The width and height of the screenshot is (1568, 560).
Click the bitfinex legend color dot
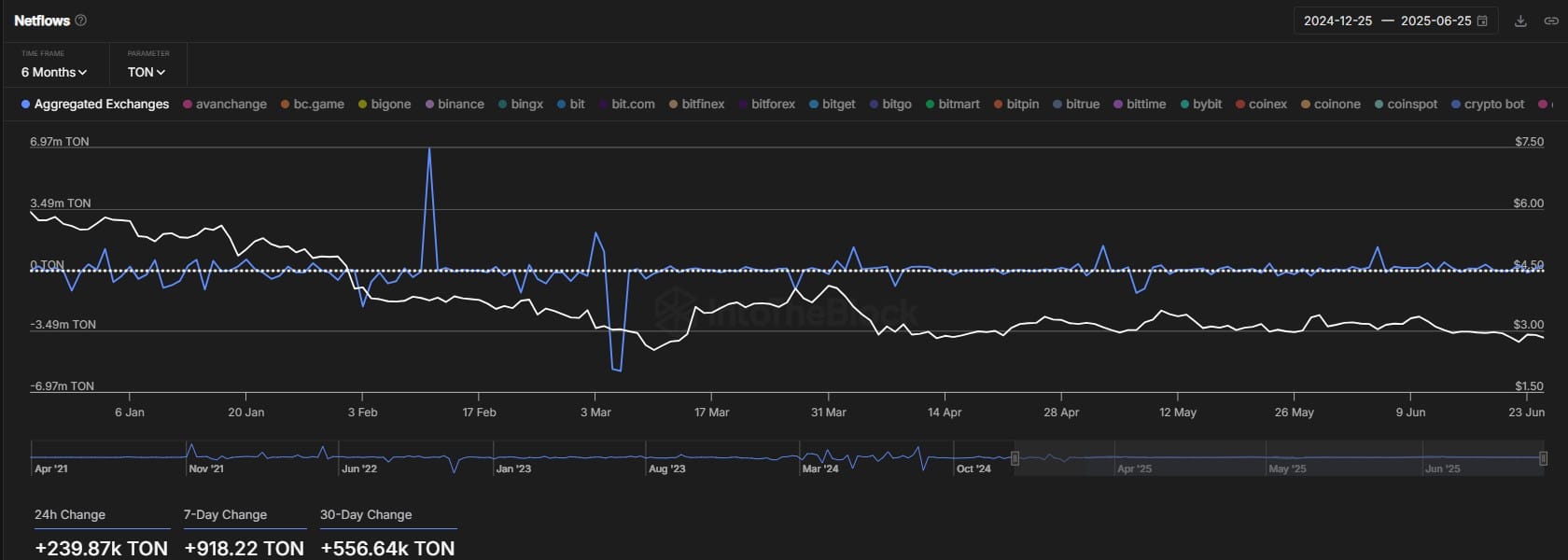(674, 105)
